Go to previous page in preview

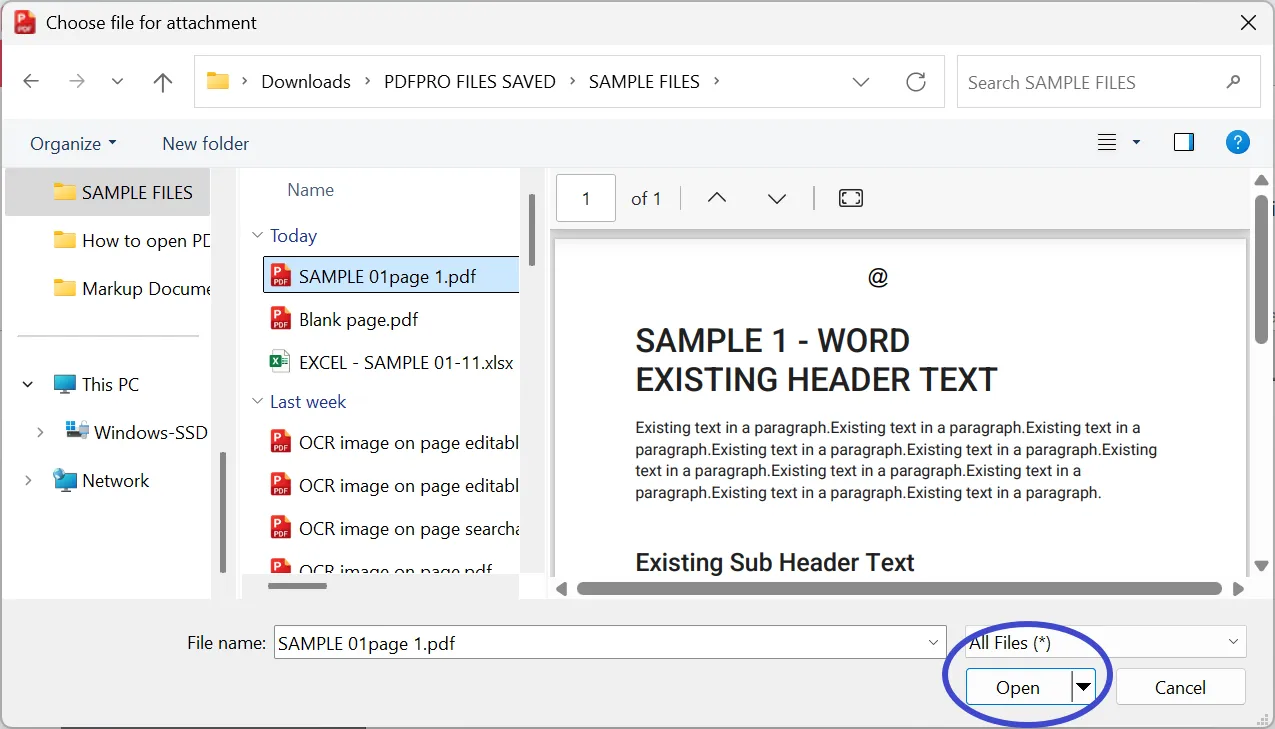pyautogui.click(x=716, y=198)
